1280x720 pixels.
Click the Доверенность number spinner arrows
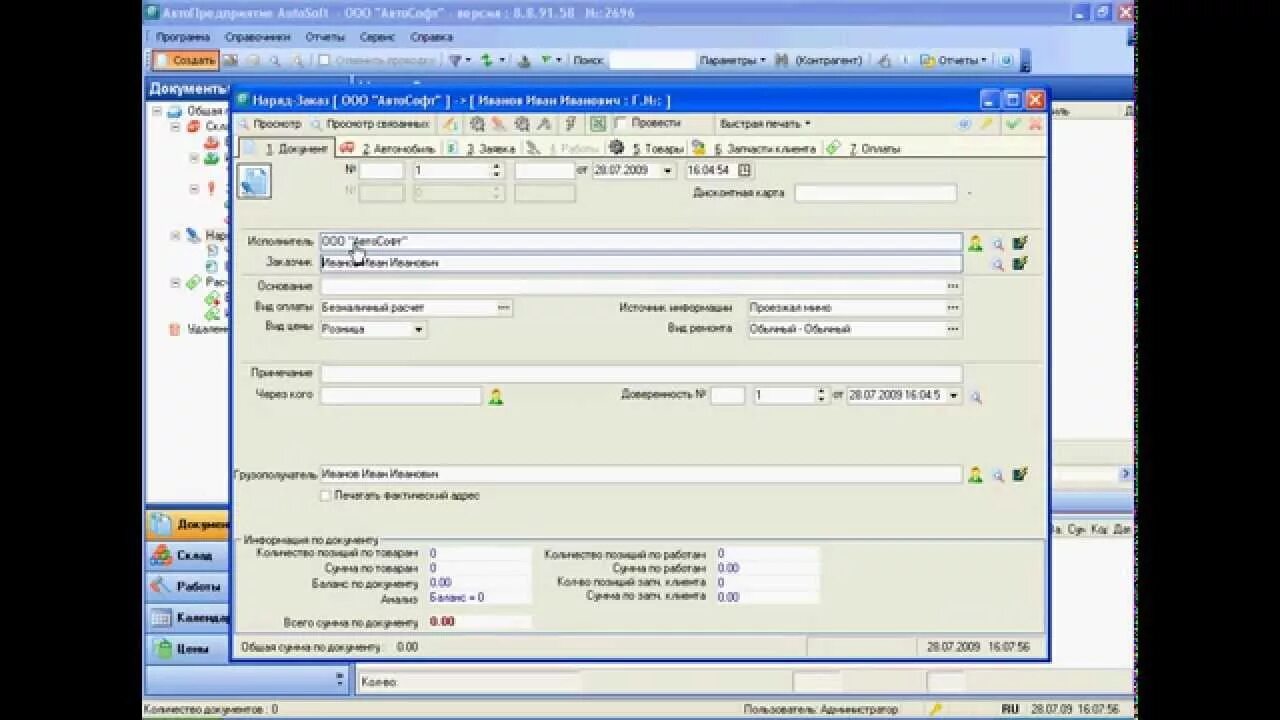[x=822, y=395]
